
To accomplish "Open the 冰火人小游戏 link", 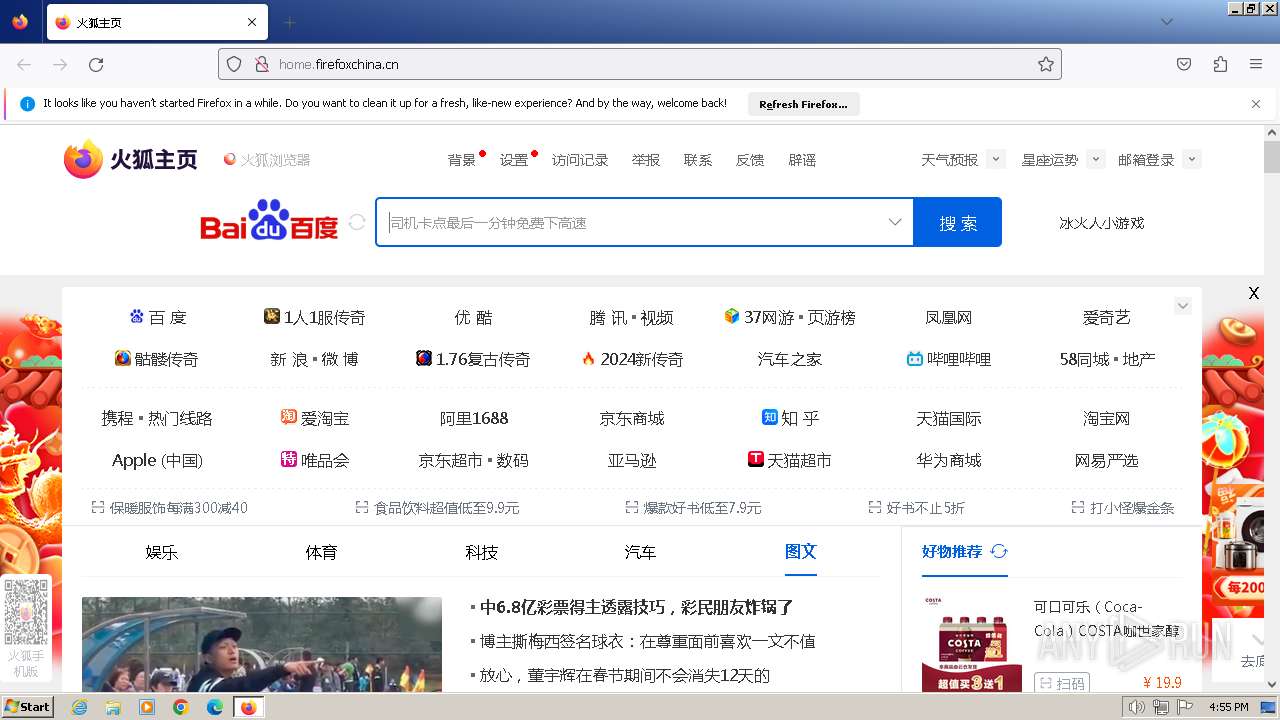I will 1101,223.
